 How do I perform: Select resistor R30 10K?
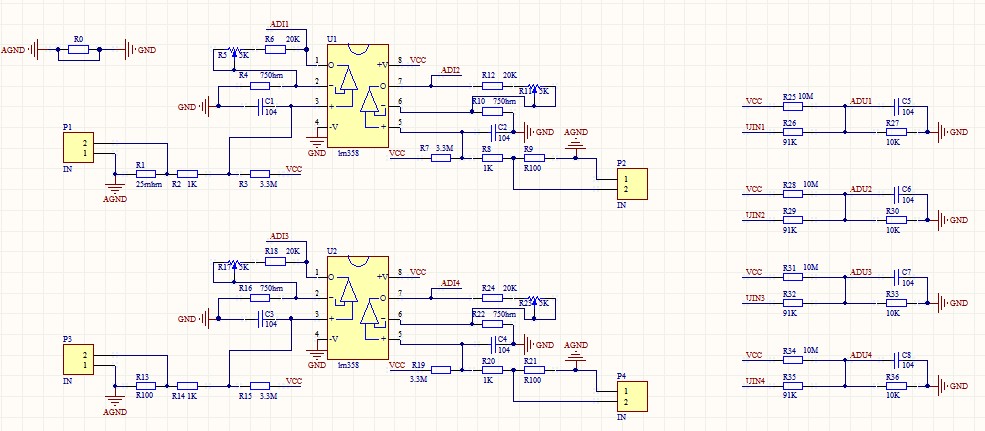[896, 220]
